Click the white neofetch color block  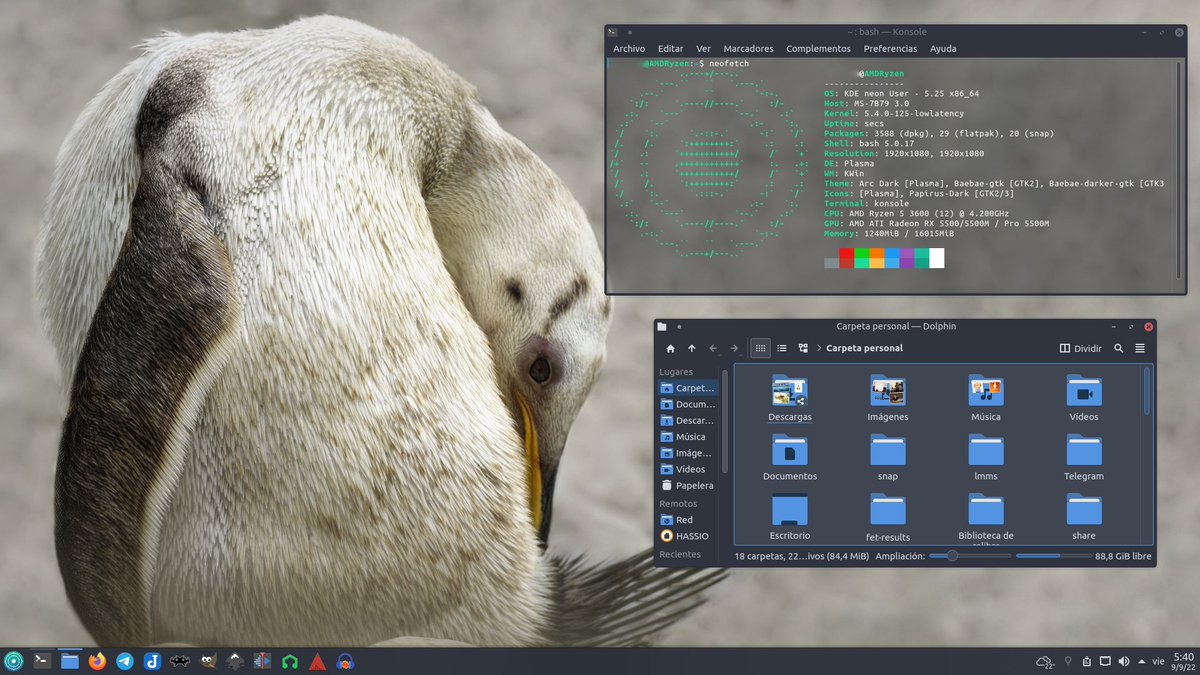[x=936, y=258]
